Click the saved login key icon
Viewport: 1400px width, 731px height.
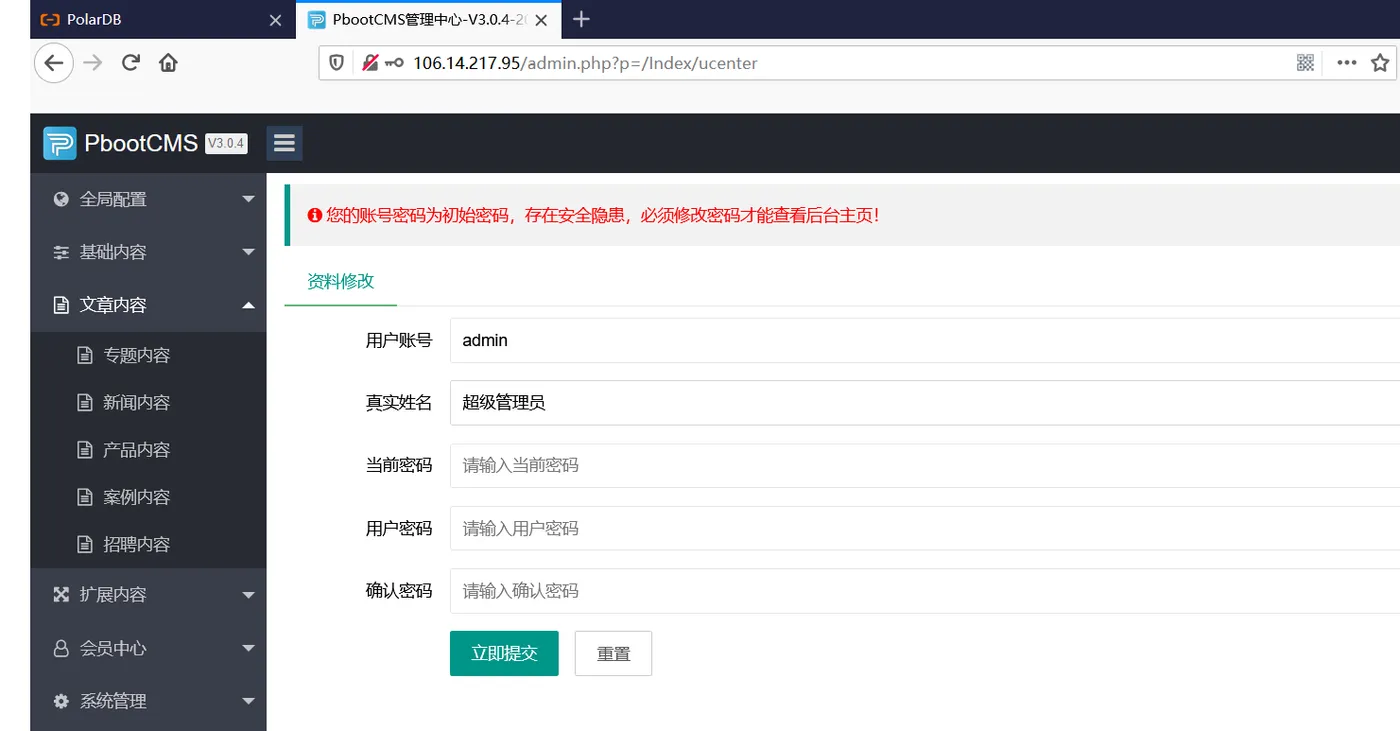pos(394,63)
